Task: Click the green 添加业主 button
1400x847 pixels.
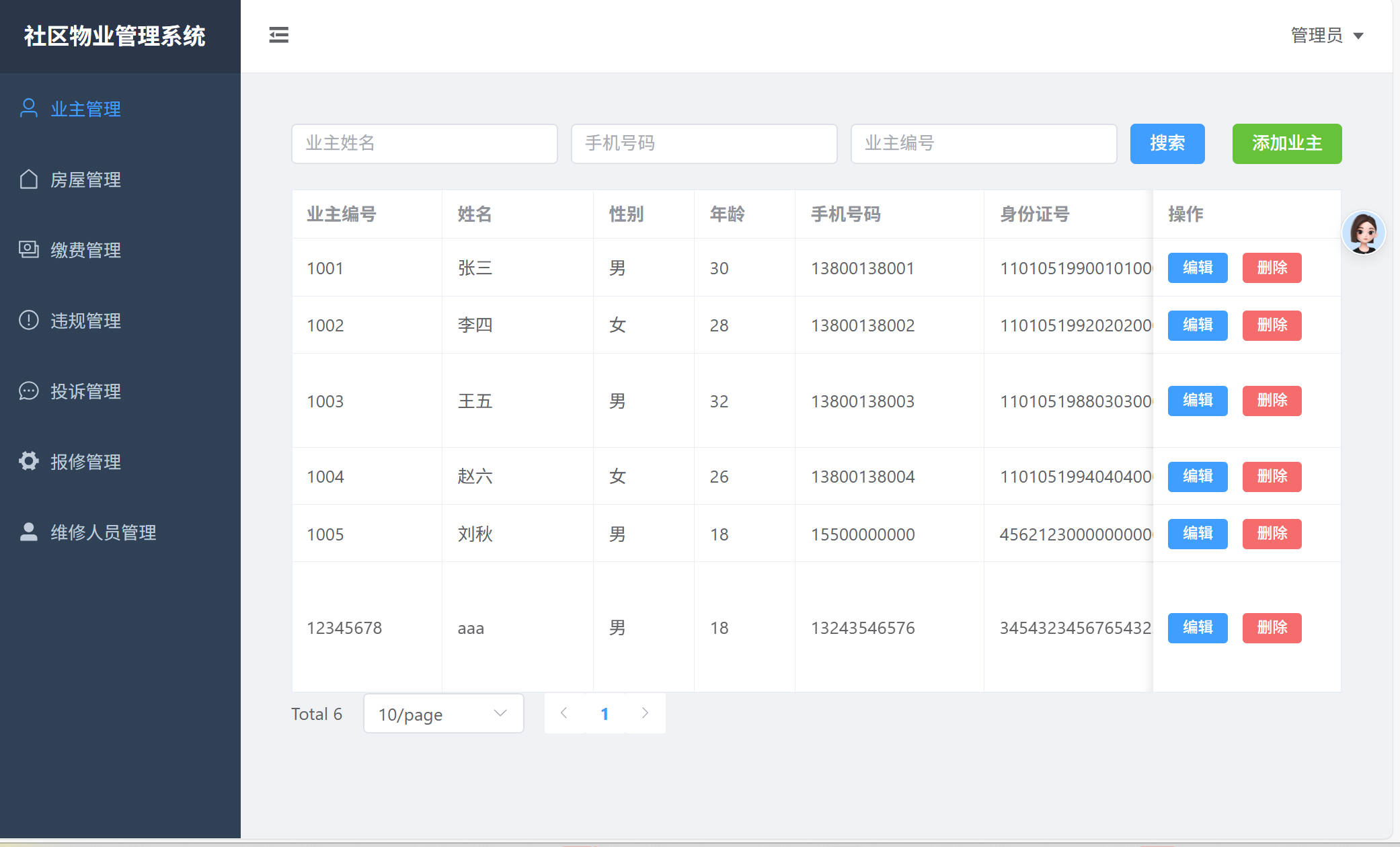Action: tap(1286, 143)
